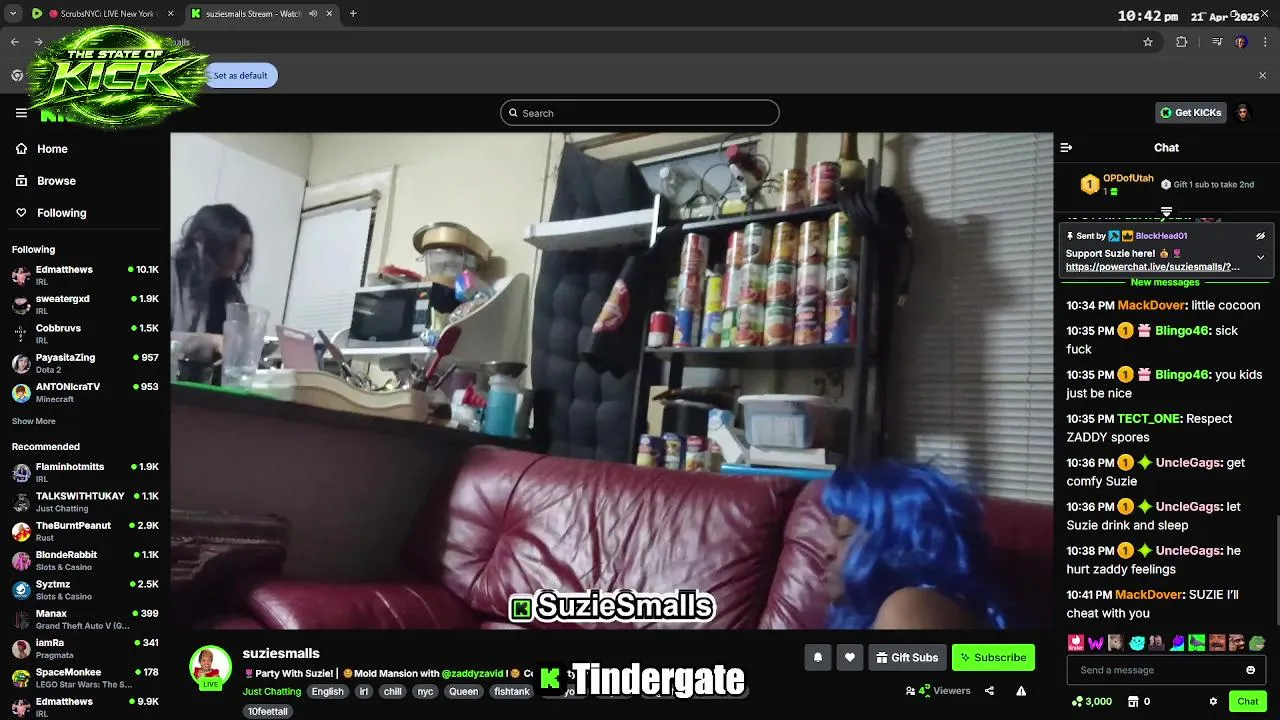Collapse the chat panel

click(1066, 147)
